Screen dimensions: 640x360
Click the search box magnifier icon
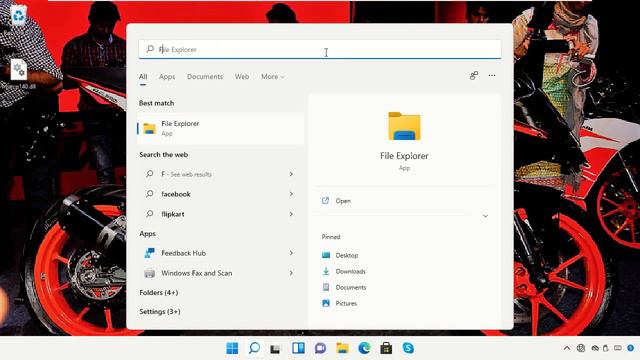tap(150, 49)
